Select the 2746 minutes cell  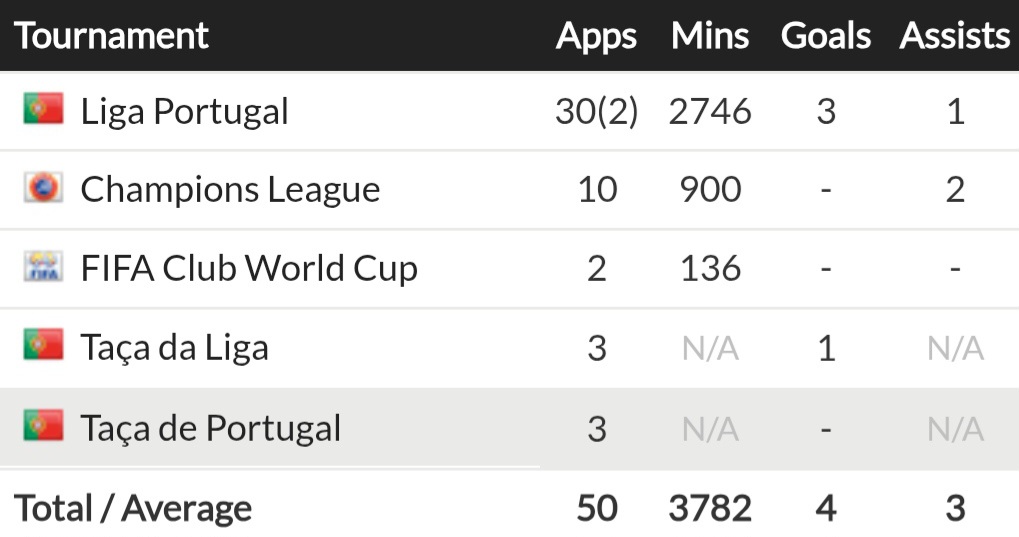tap(710, 111)
